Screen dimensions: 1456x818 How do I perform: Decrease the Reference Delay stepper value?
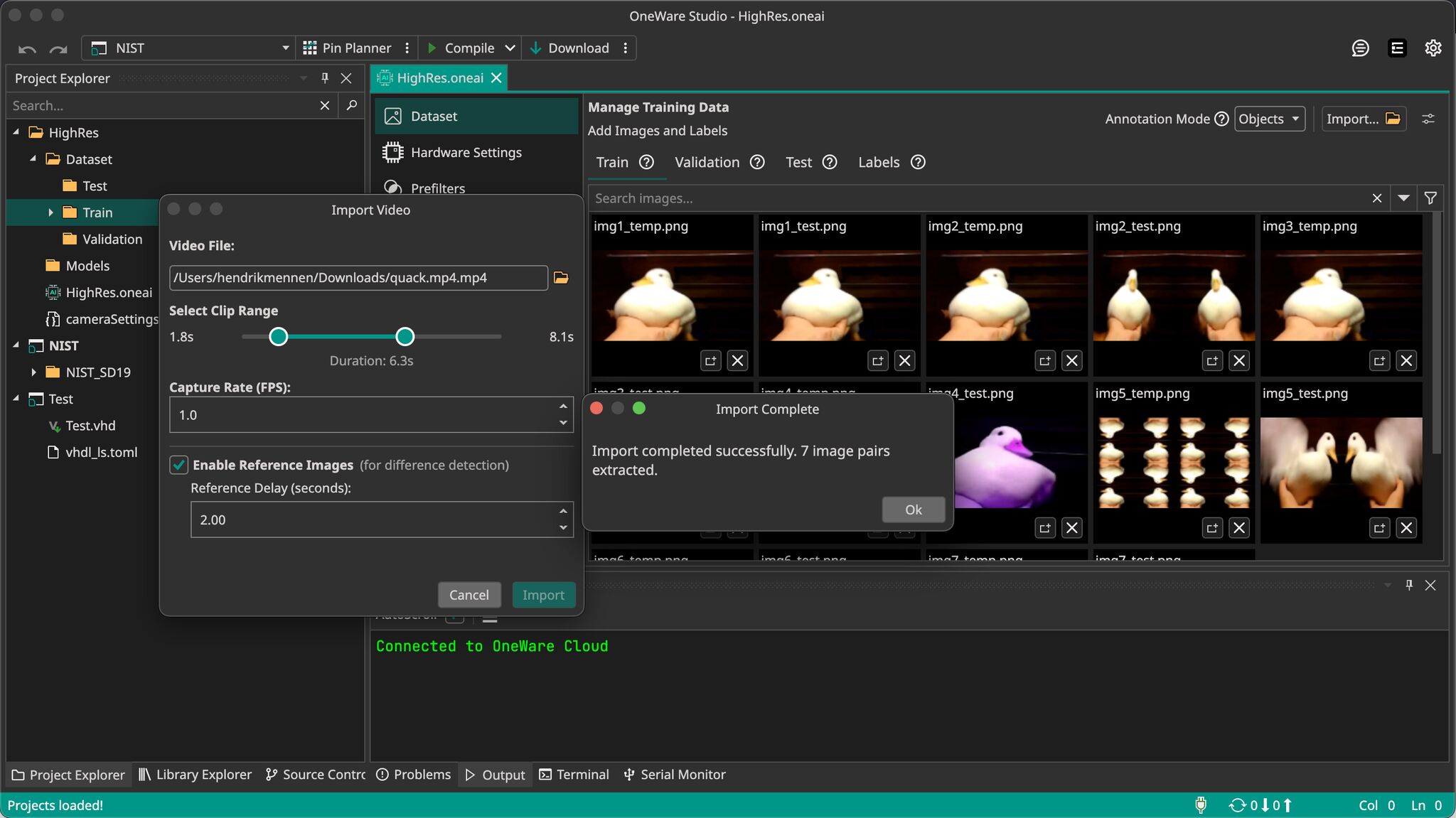click(563, 528)
